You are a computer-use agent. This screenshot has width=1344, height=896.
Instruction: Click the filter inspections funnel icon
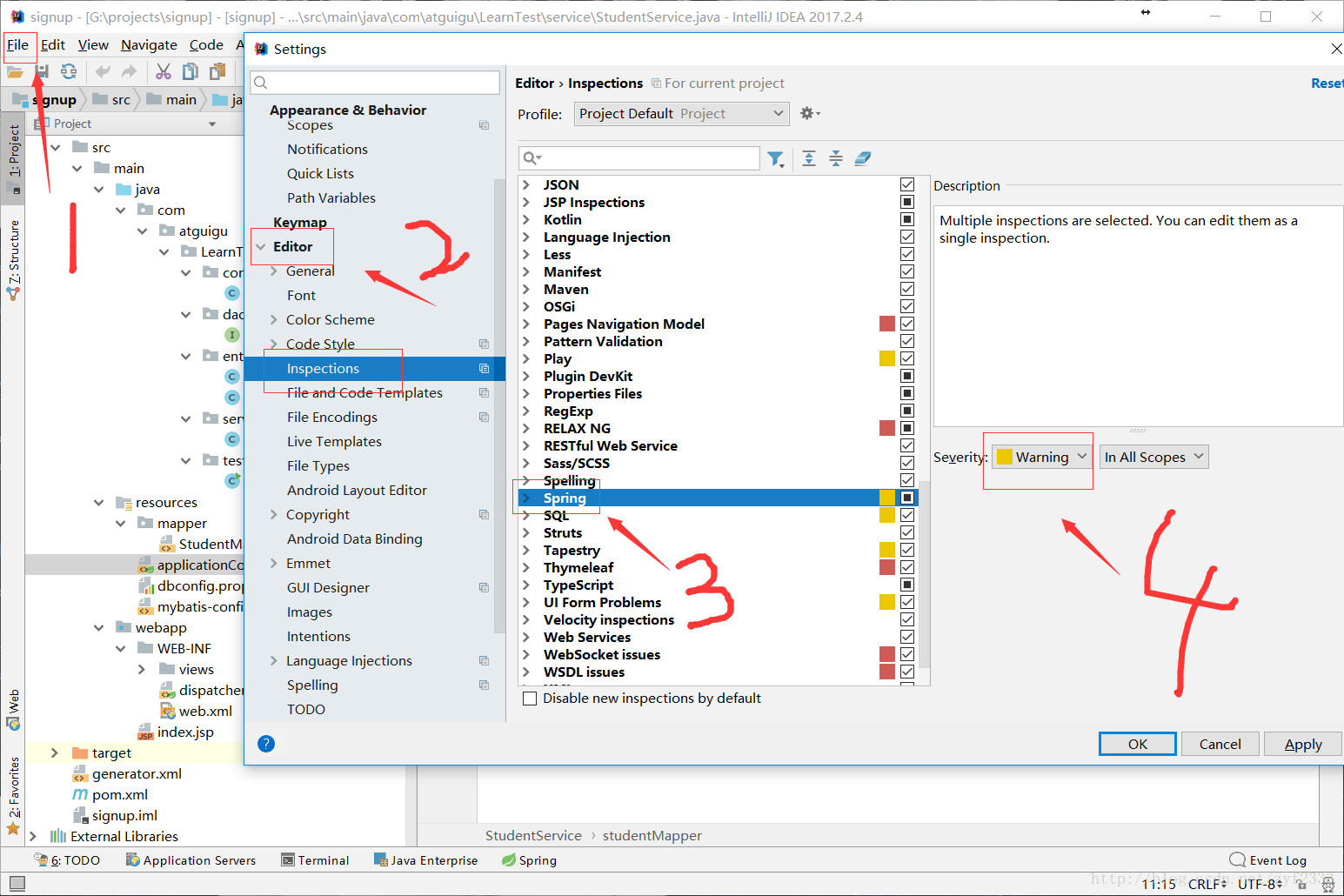tap(775, 158)
